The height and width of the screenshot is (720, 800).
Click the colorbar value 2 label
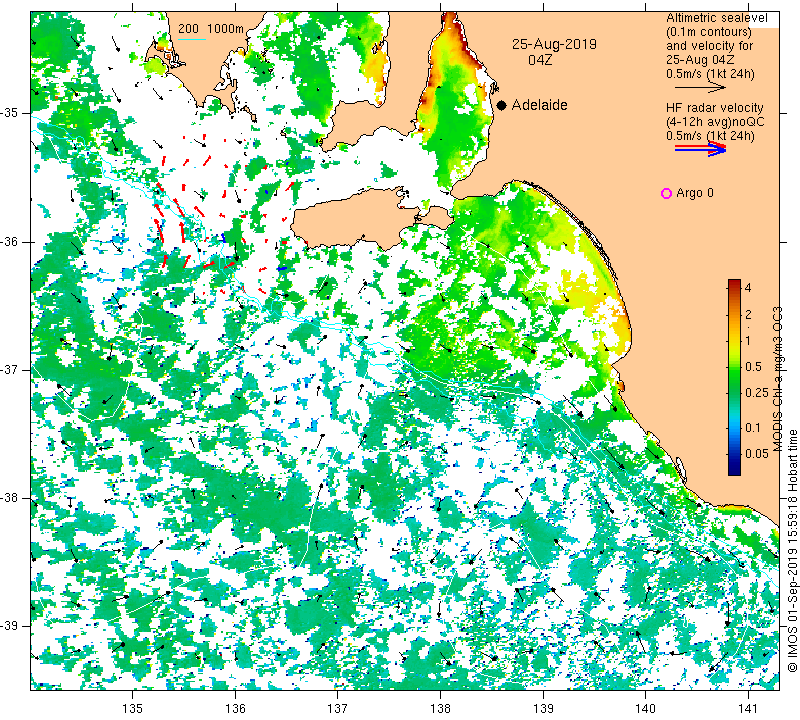tap(748, 314)
